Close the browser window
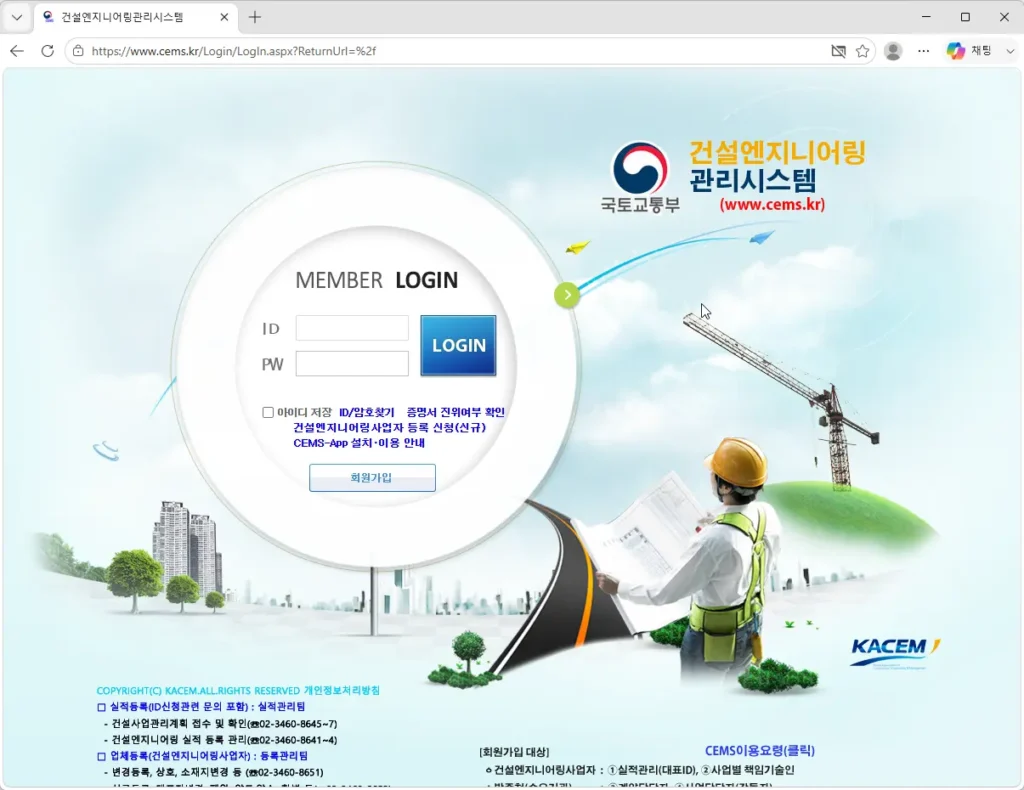Screen dimensions: 1024x790 pyautogui.click(x=1004, y=17)
